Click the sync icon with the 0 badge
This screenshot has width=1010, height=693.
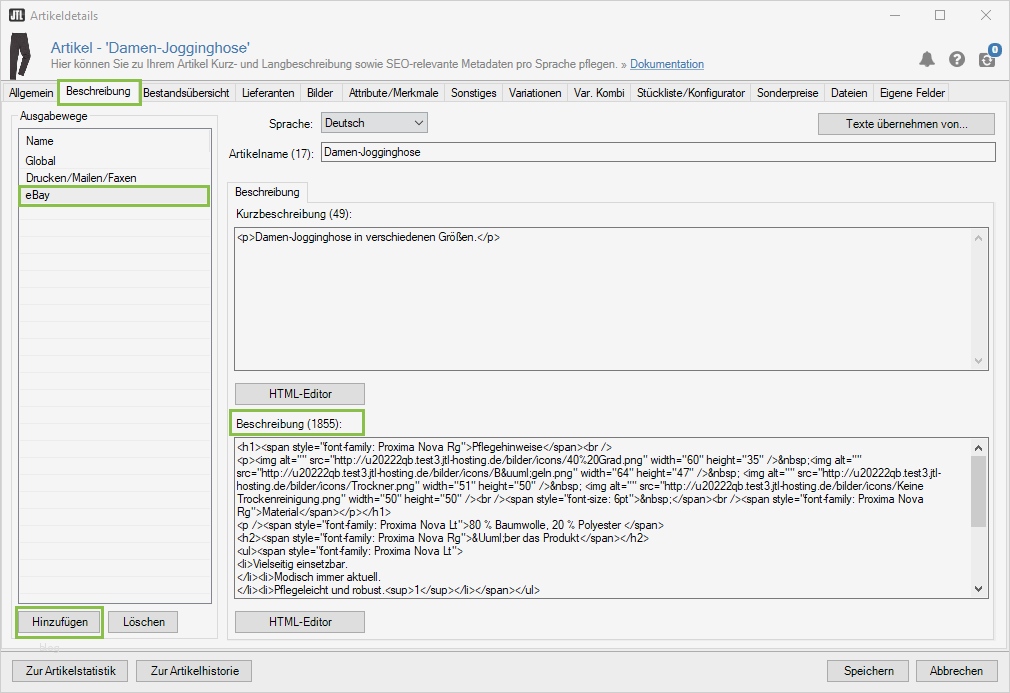[986, 60]
